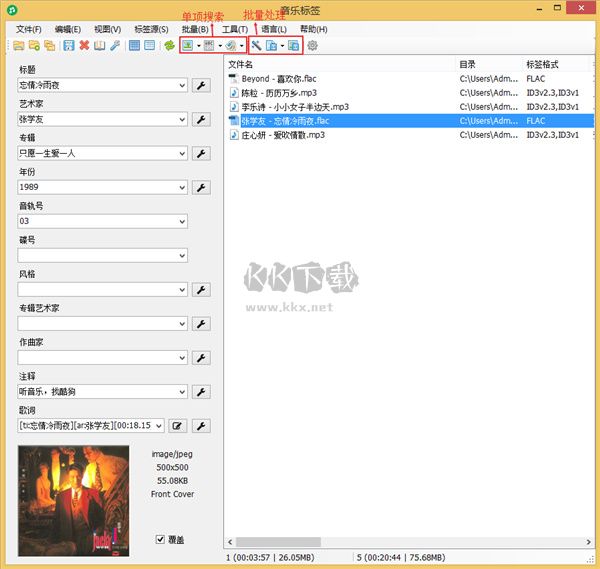The width and height of the screenshot is (600, 569).
Task: Click the 目录 column header
Action: tap(489, 65)
